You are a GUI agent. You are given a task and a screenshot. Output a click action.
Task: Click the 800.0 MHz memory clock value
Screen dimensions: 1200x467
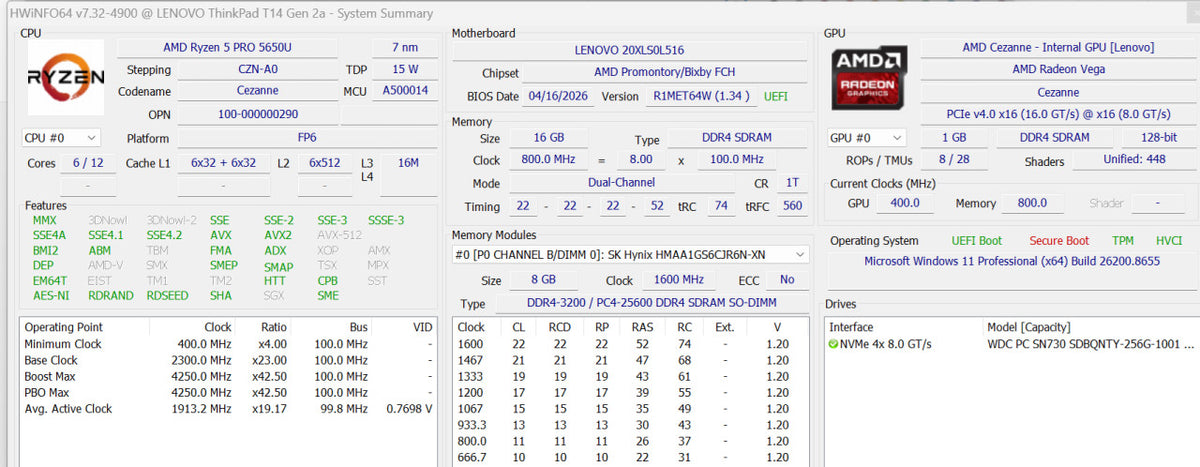(551, 160)
